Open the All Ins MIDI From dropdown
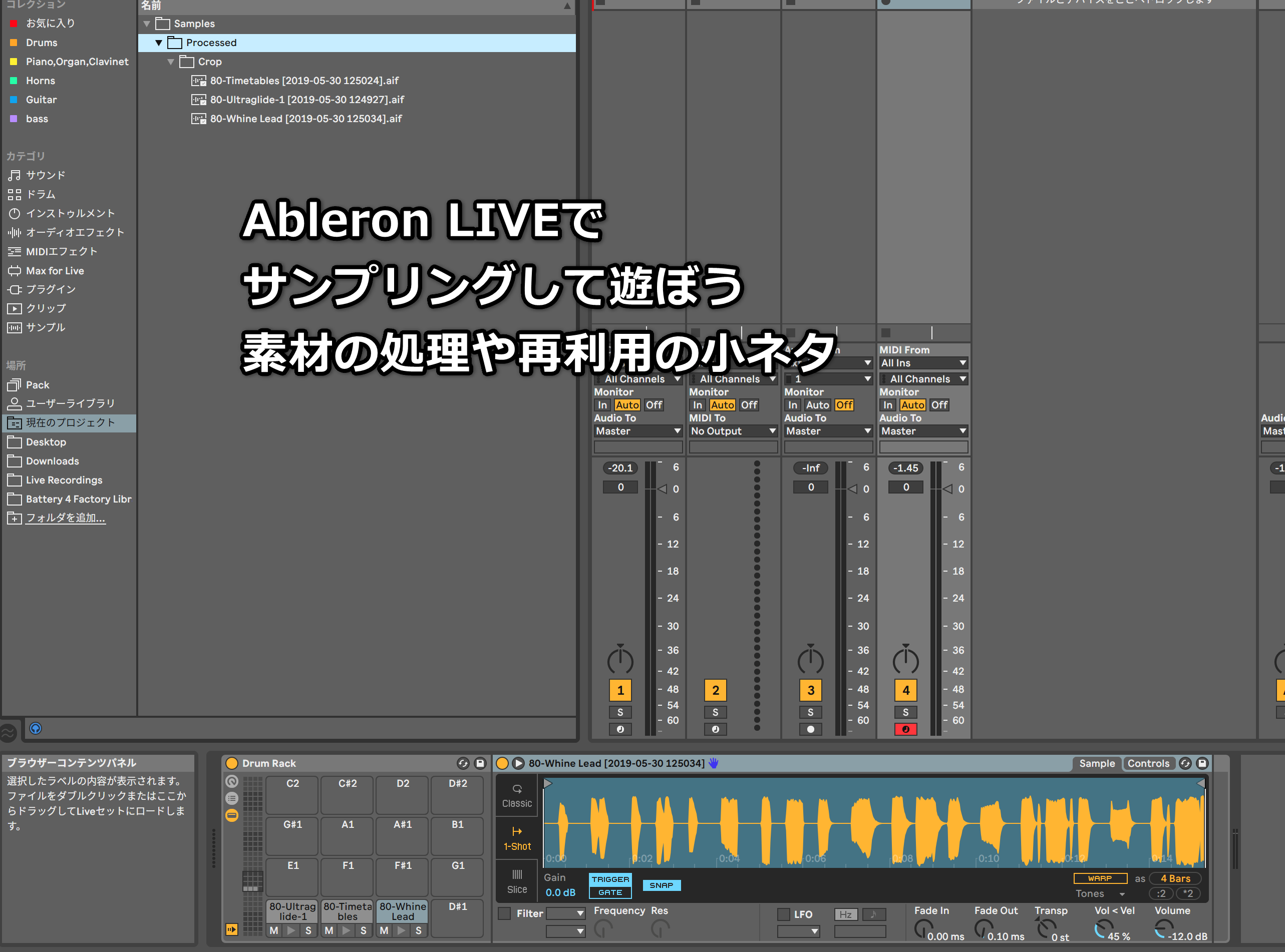The height and width of the screenshot is (952, 1285). [922, 363]
